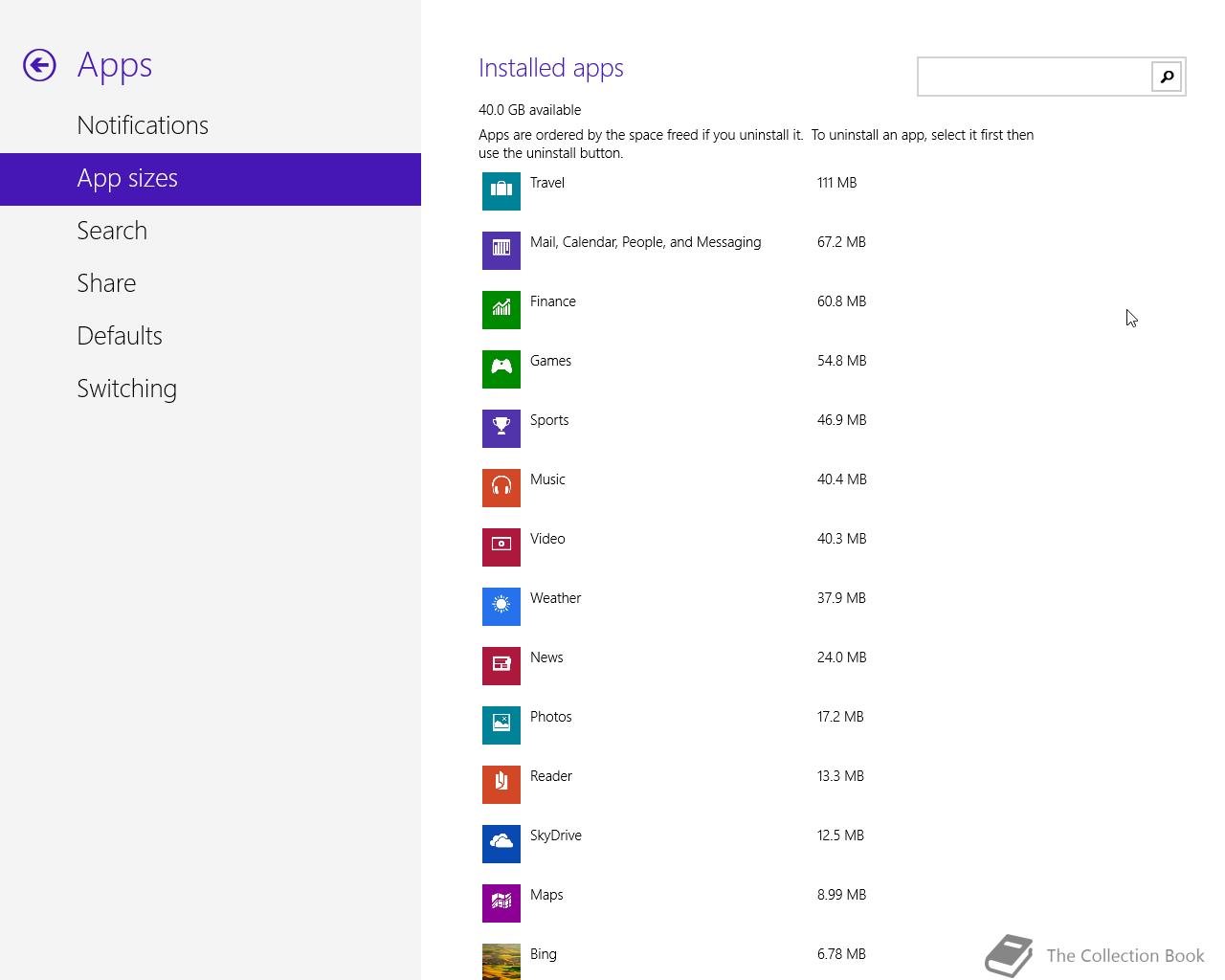The image size is (1225, 980).
Task: Click the Maps app name
Action: tap(546, 895)
